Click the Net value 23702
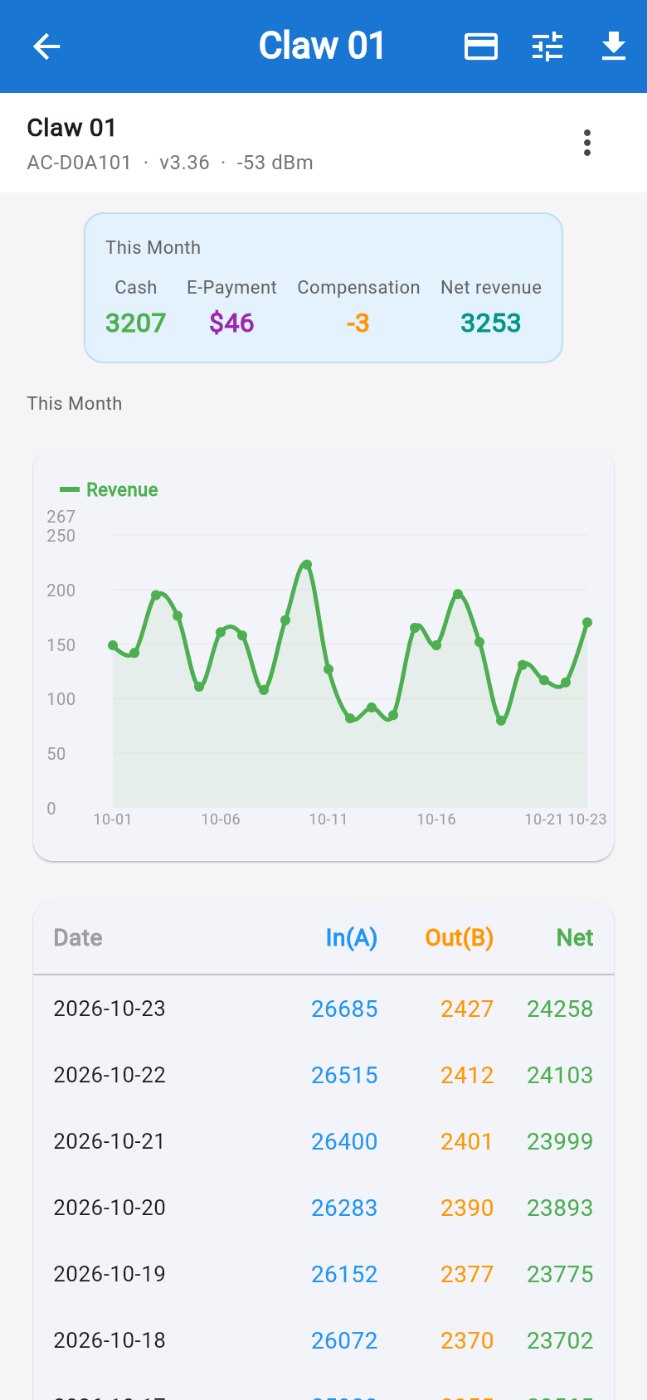Viewport: 647px width, 1400px height. tap(560, 1340)
